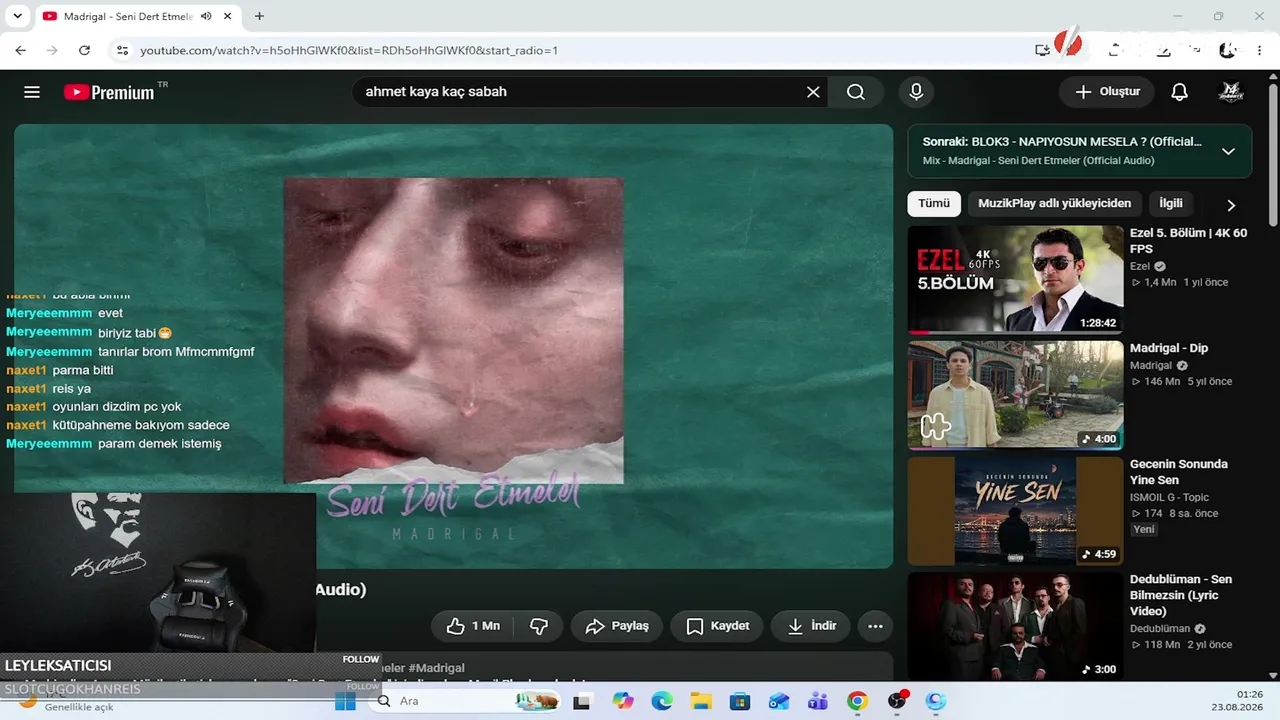
Task: Run search with the magnifier button
Action: [856, 92]
